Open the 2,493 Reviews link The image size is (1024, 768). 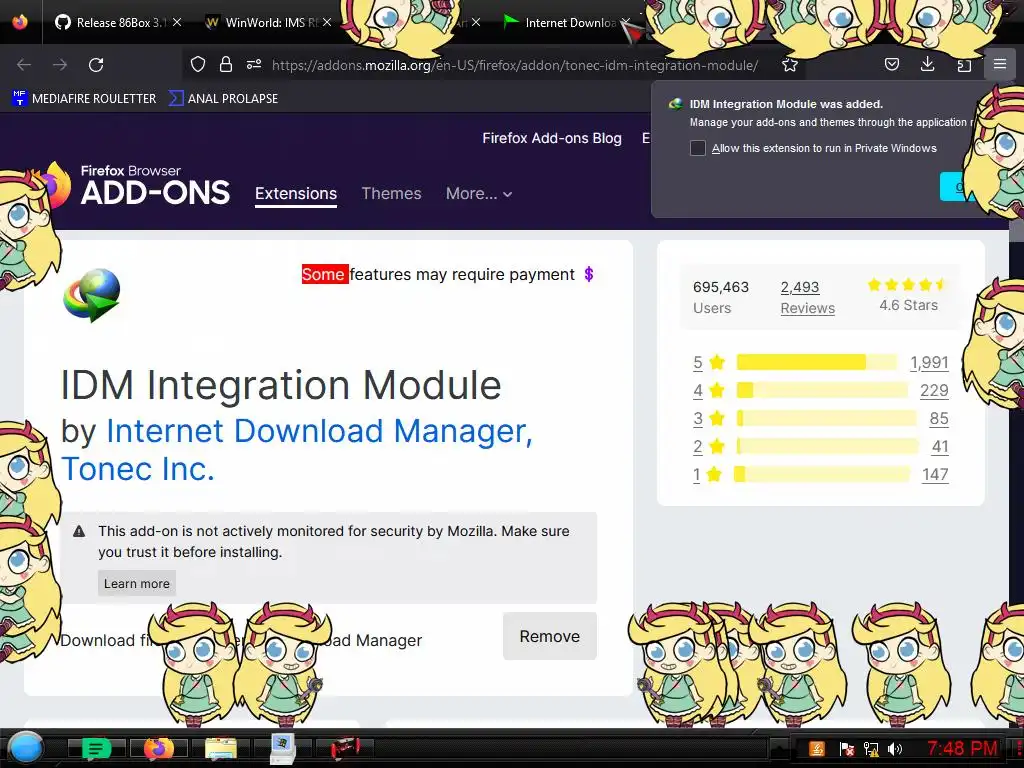807,297
